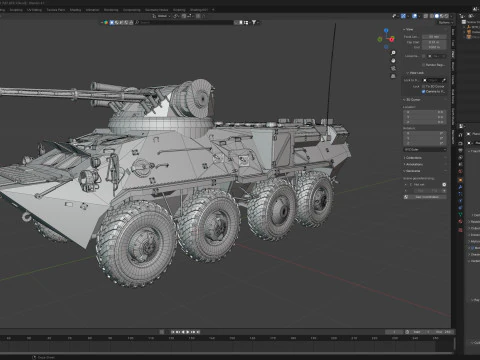
Task: Add a new workspace with plus tab
Action: pos(213,10)
